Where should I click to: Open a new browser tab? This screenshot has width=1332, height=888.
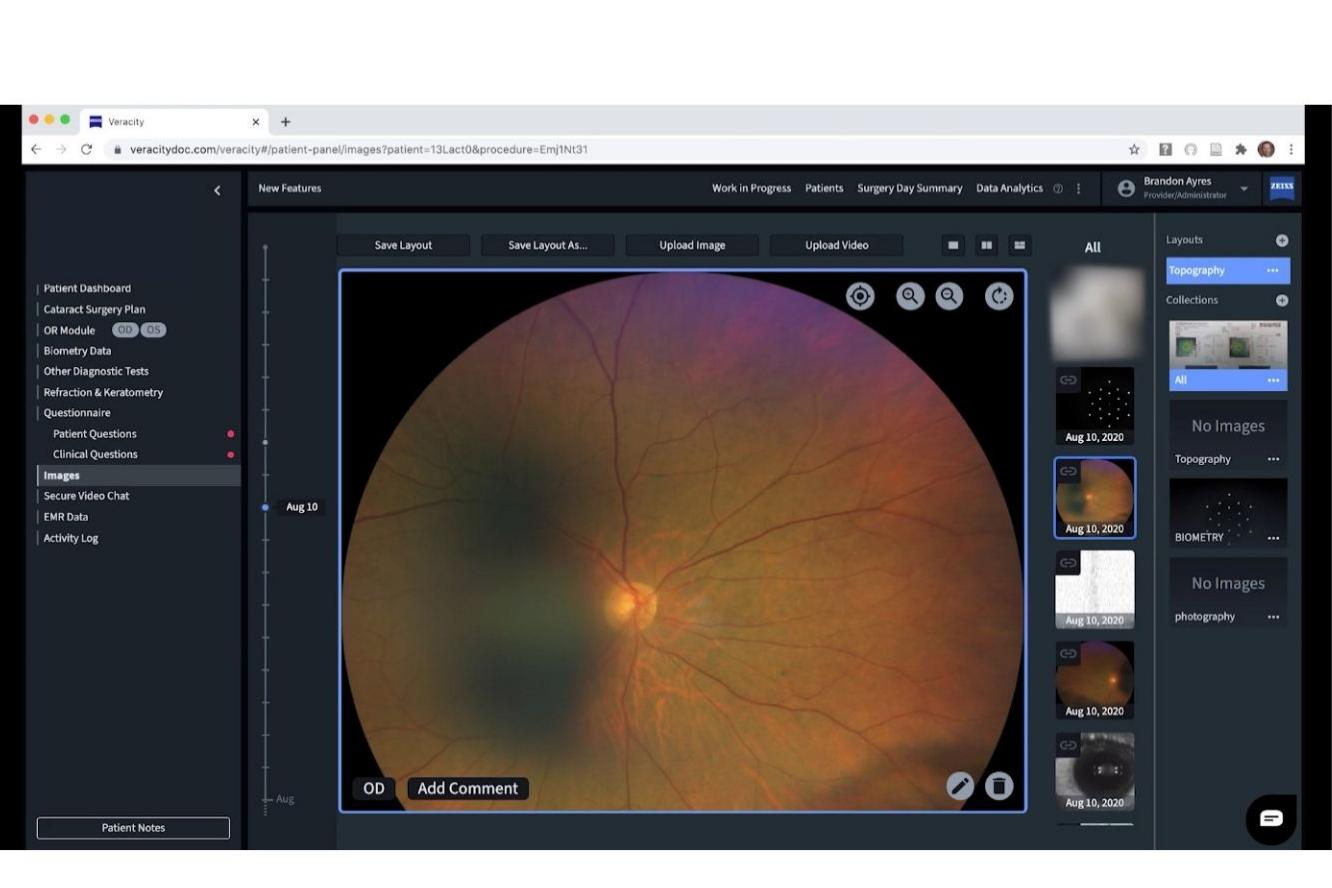click(x=285, y=122)
